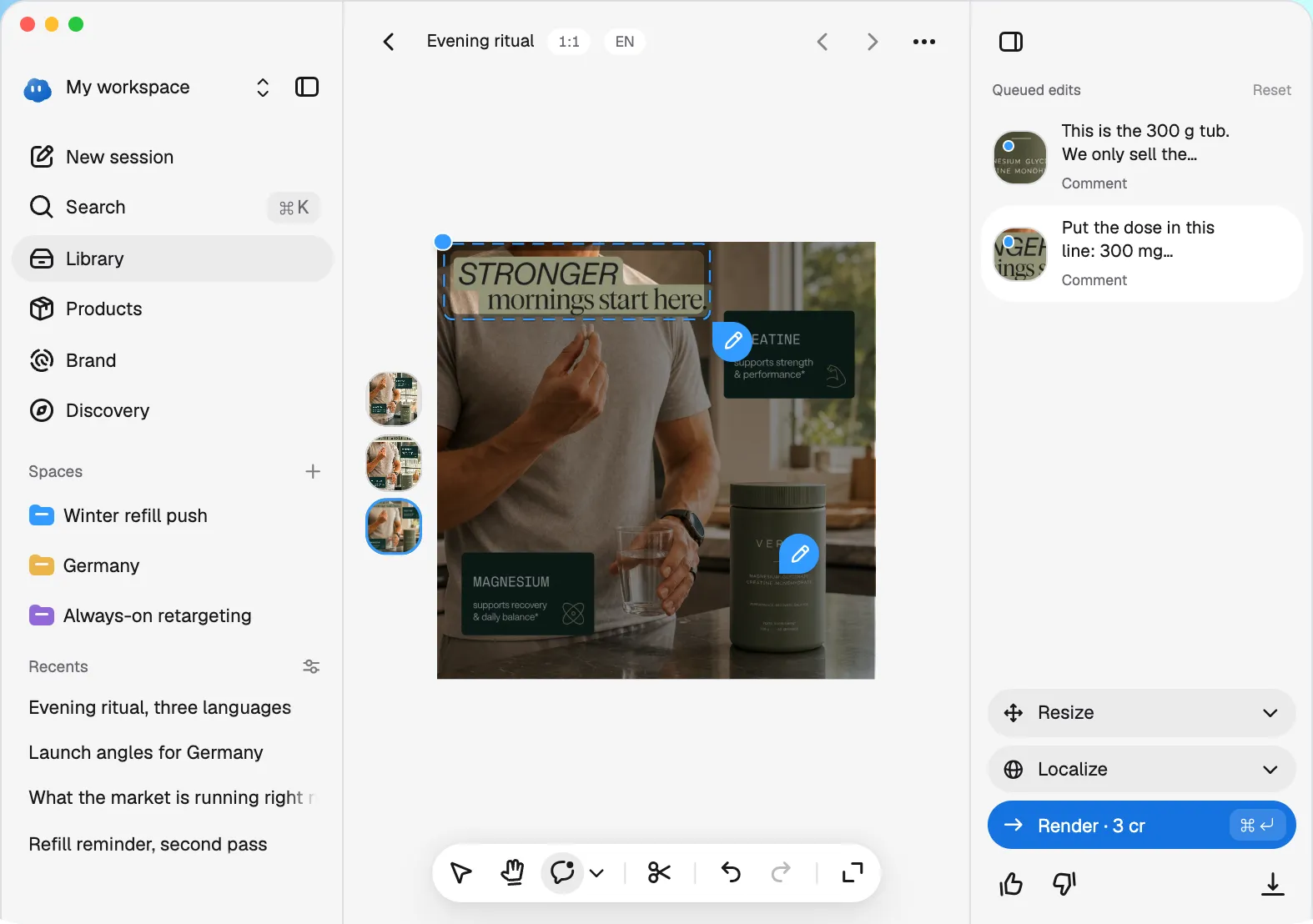Go to next asset arrow
The height and width of the screenshot is (924, 1313).
(873, 42)
